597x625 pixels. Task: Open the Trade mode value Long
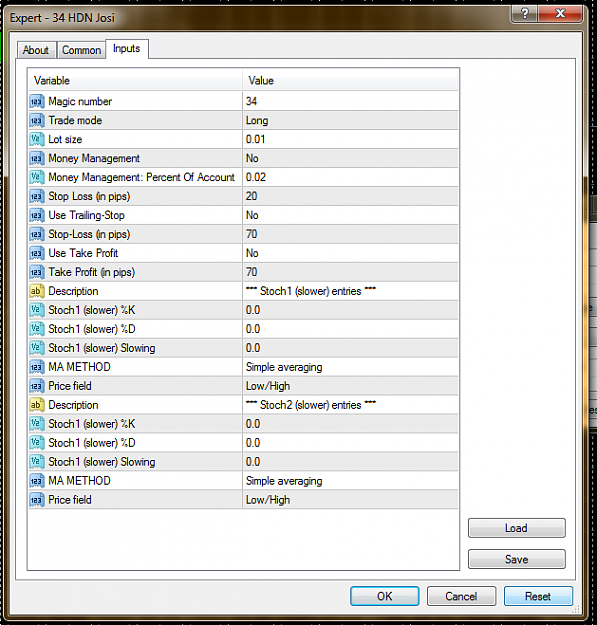tap(350, 120)
